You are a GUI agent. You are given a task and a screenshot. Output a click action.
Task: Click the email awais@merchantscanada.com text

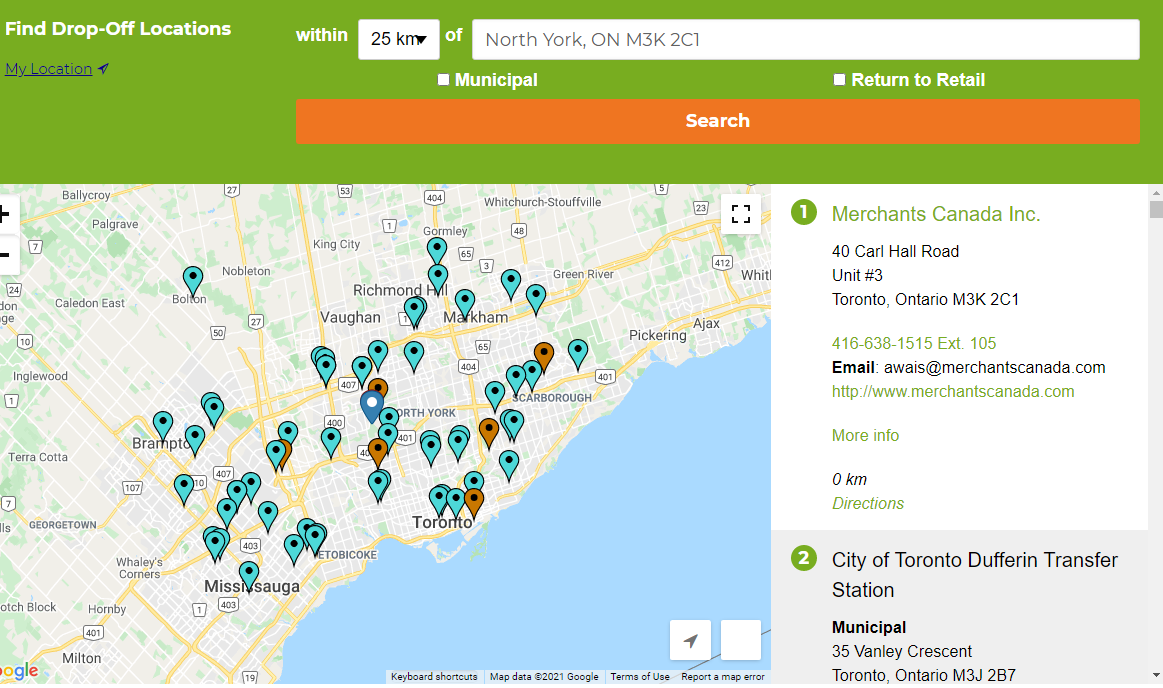[995, 368]
